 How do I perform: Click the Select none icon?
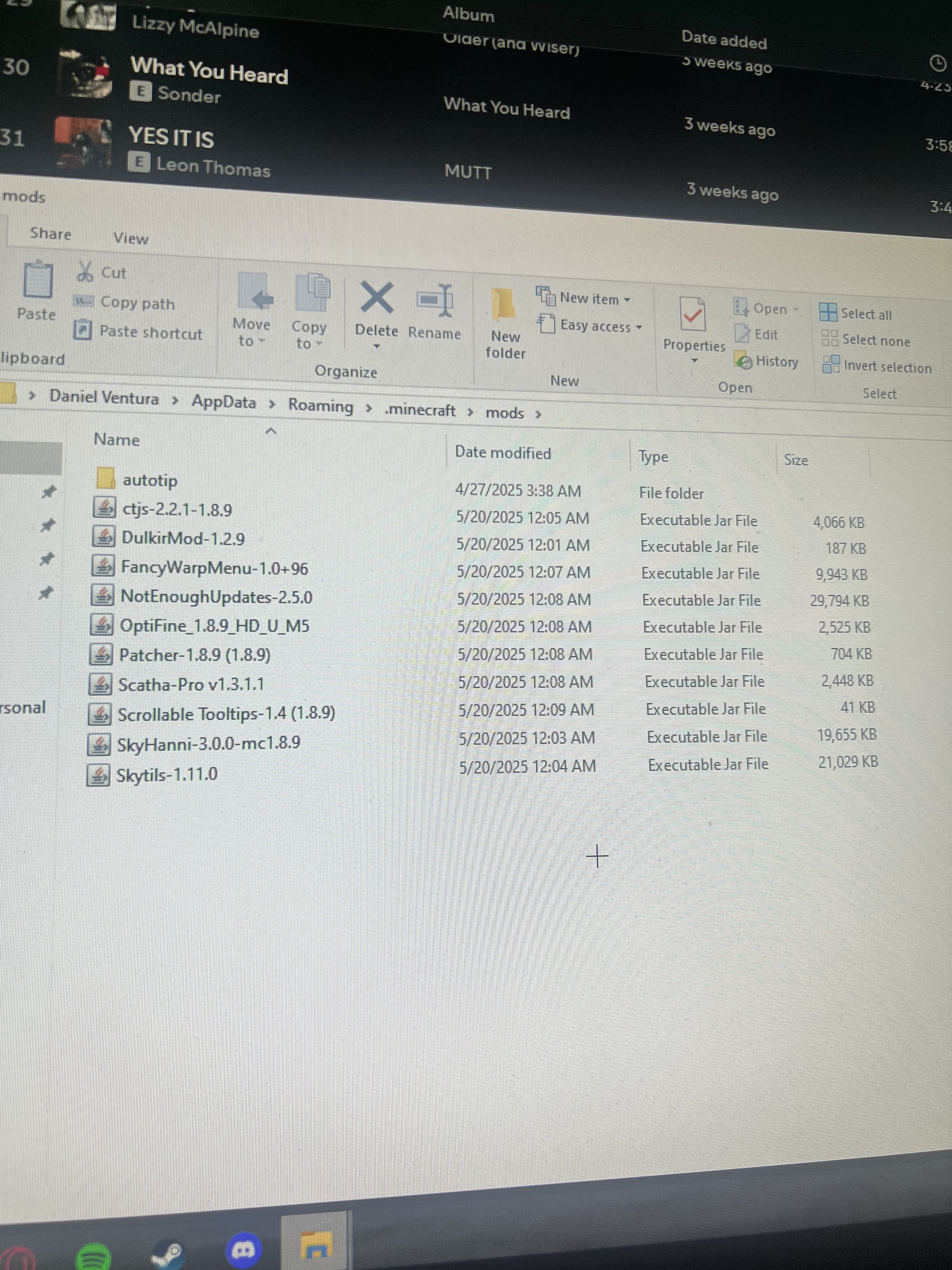[x=830, y=338]
